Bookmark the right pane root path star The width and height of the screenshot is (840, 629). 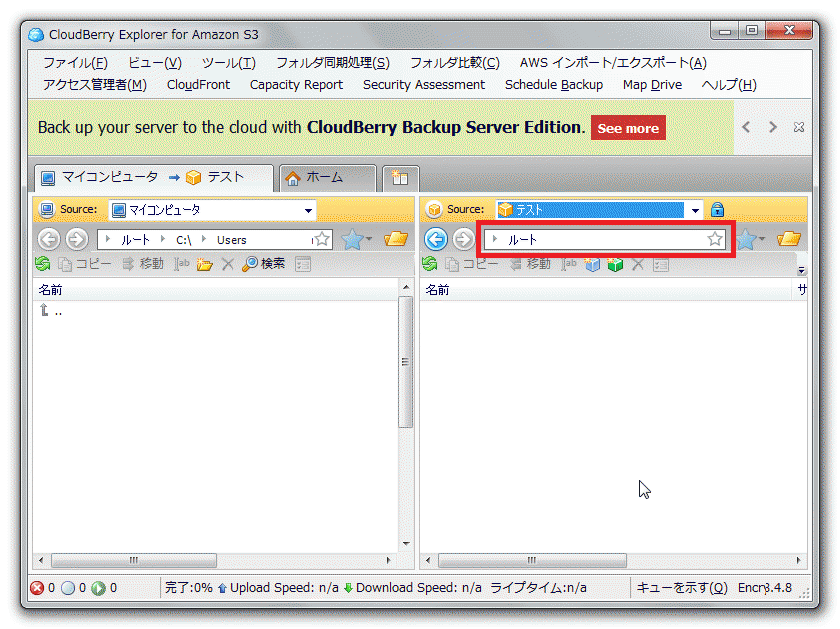pos(715,239)
